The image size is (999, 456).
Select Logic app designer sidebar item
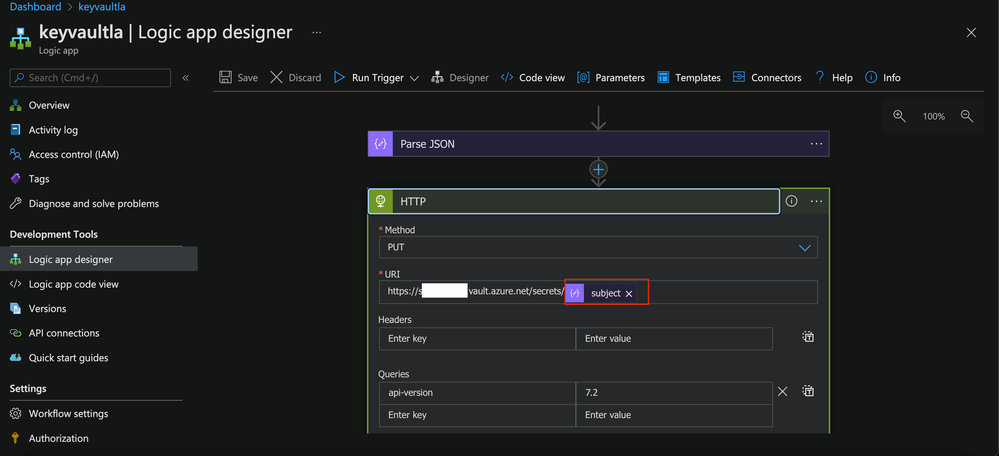pos(99,259)
